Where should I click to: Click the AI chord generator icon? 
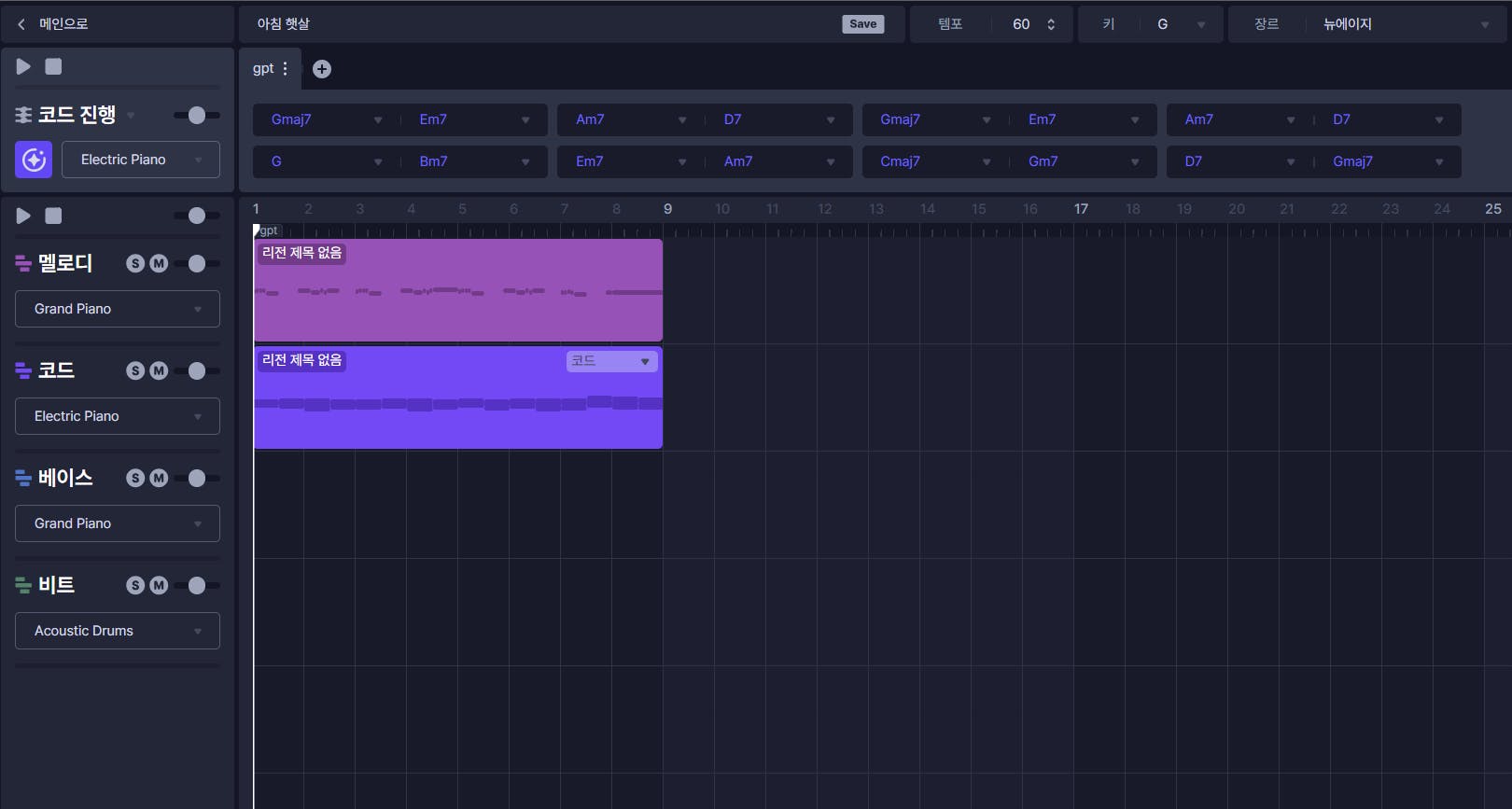[34, 160]
